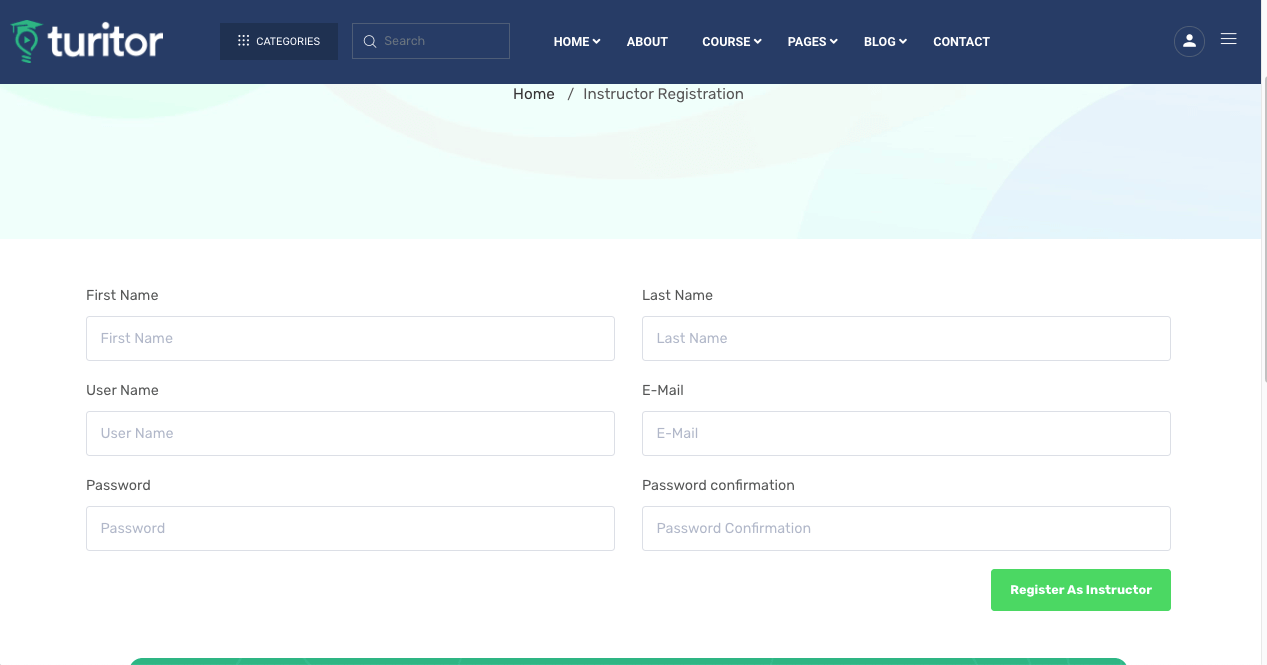Screen dimensions: 1267x665
Task: Click the hamburger menu icon
Action: [1228, 39]
